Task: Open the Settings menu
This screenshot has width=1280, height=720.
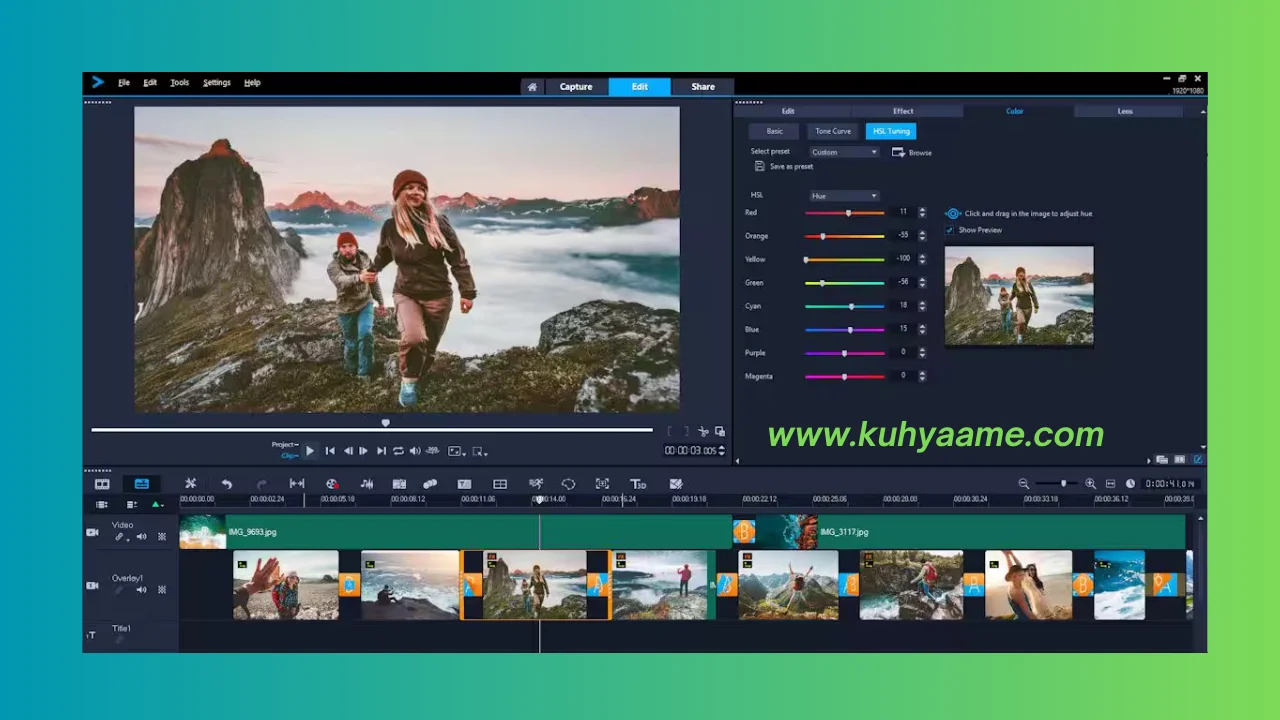Action: [216, 83]
